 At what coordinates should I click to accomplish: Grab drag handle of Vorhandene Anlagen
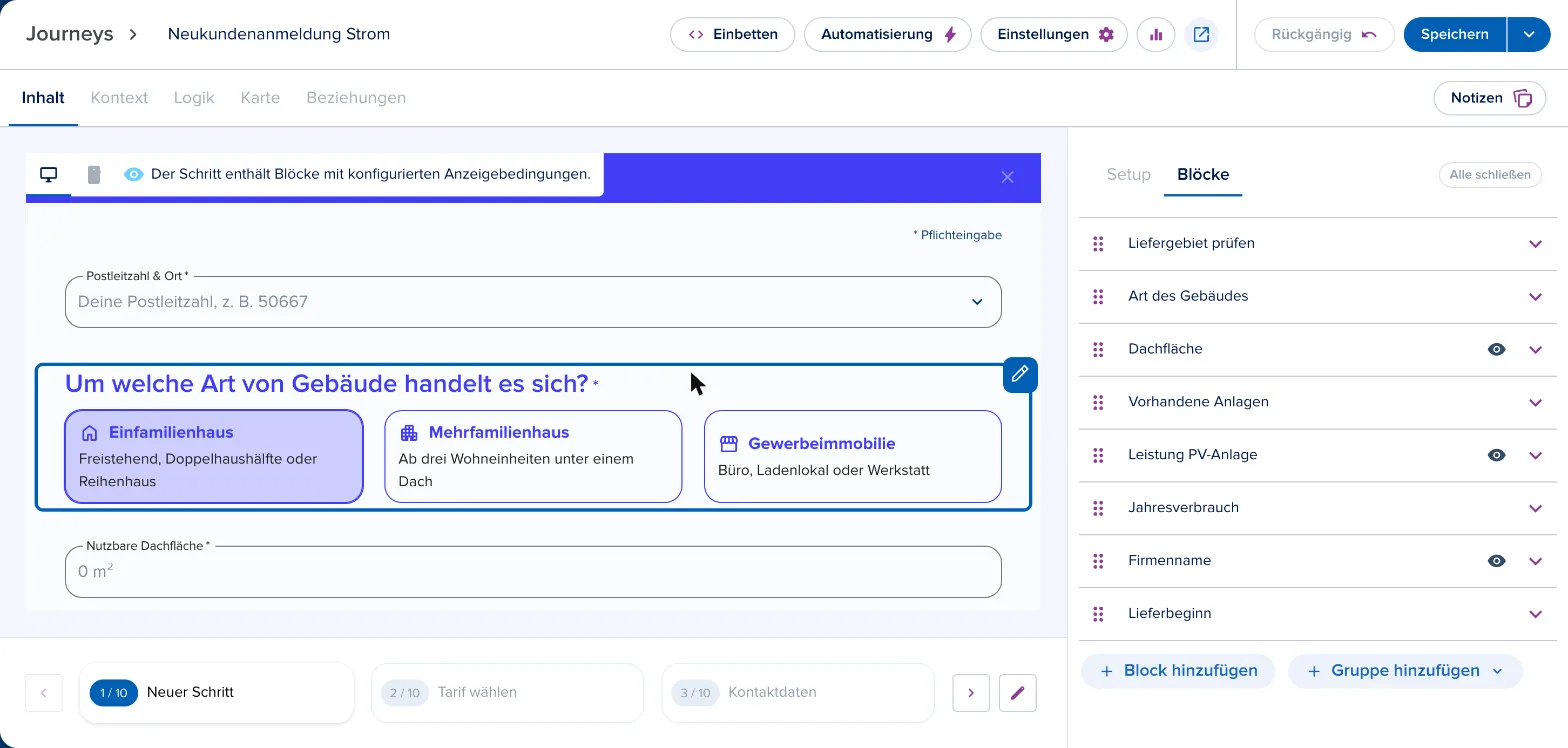(x=1098, y=402)
